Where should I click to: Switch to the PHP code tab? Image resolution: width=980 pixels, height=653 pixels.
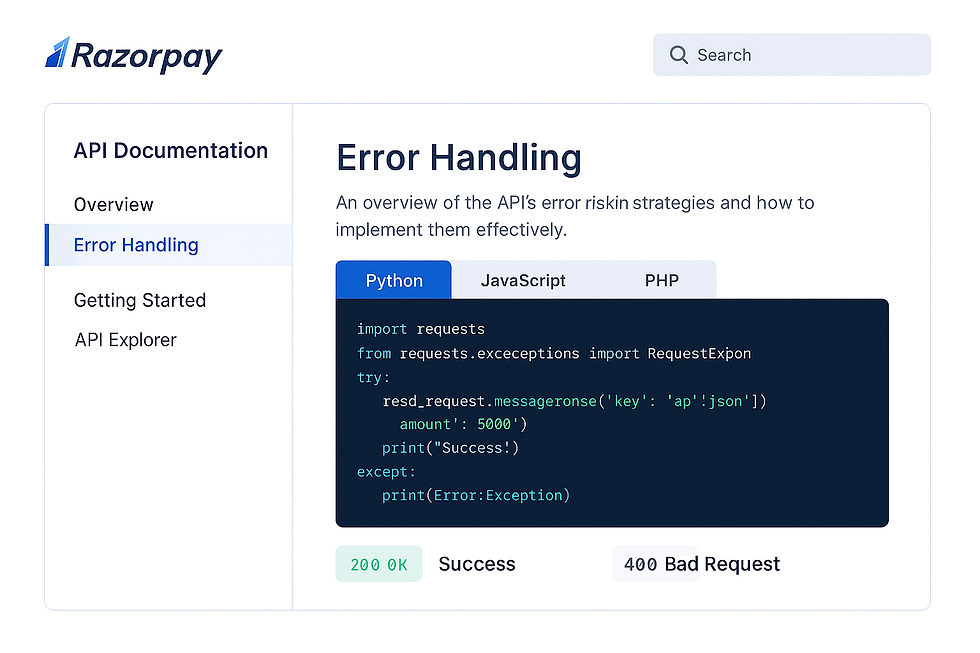pos(662,280)
